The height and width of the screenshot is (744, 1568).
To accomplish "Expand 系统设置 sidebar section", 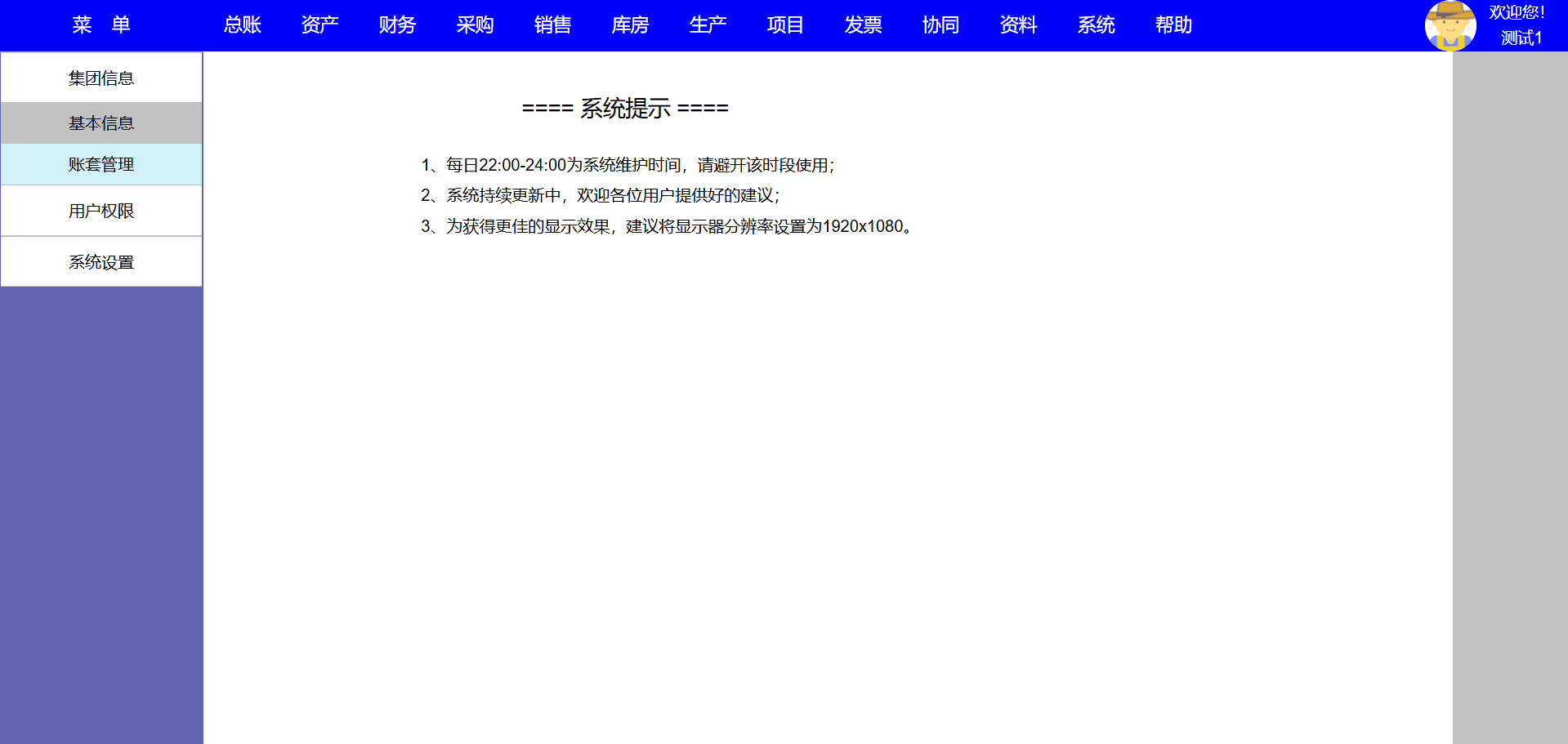I will (x=101, y=263).
